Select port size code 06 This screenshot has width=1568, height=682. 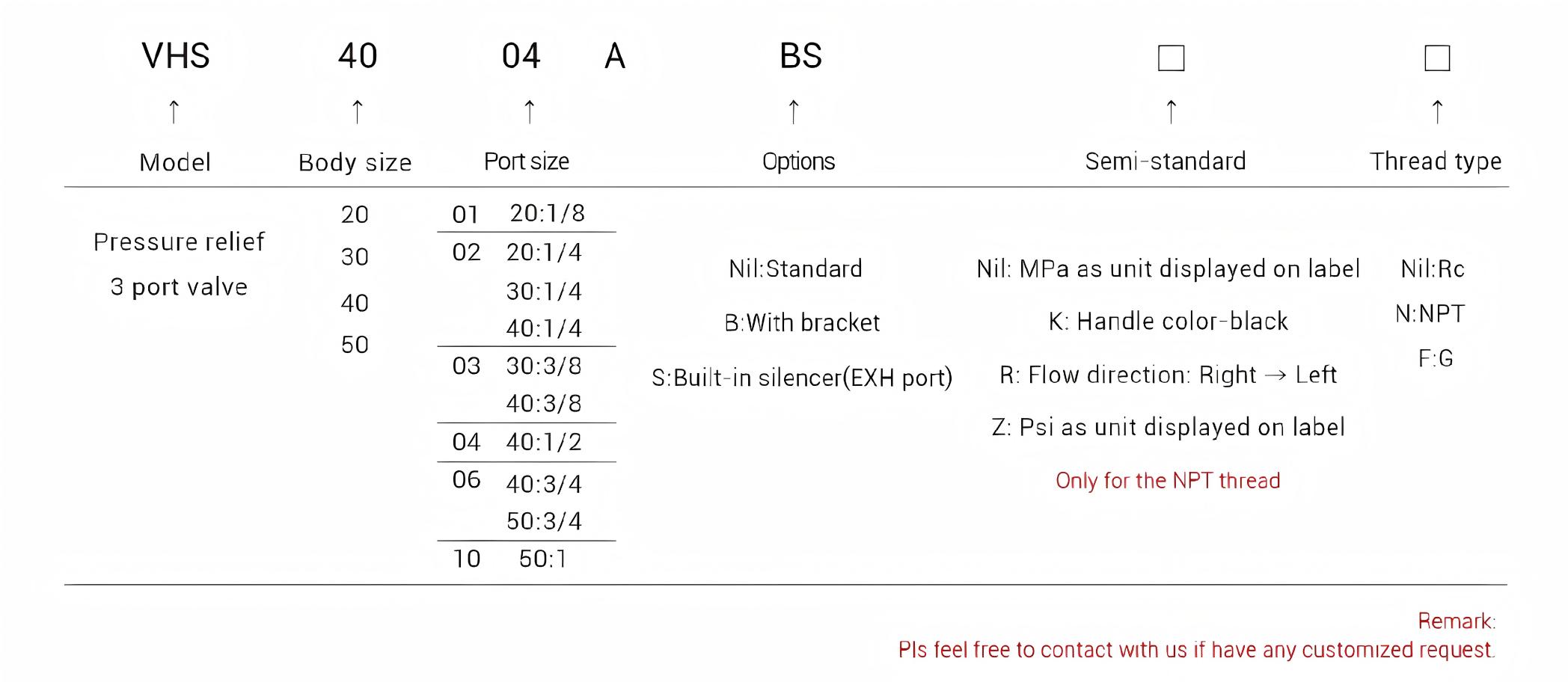[466, 479]
